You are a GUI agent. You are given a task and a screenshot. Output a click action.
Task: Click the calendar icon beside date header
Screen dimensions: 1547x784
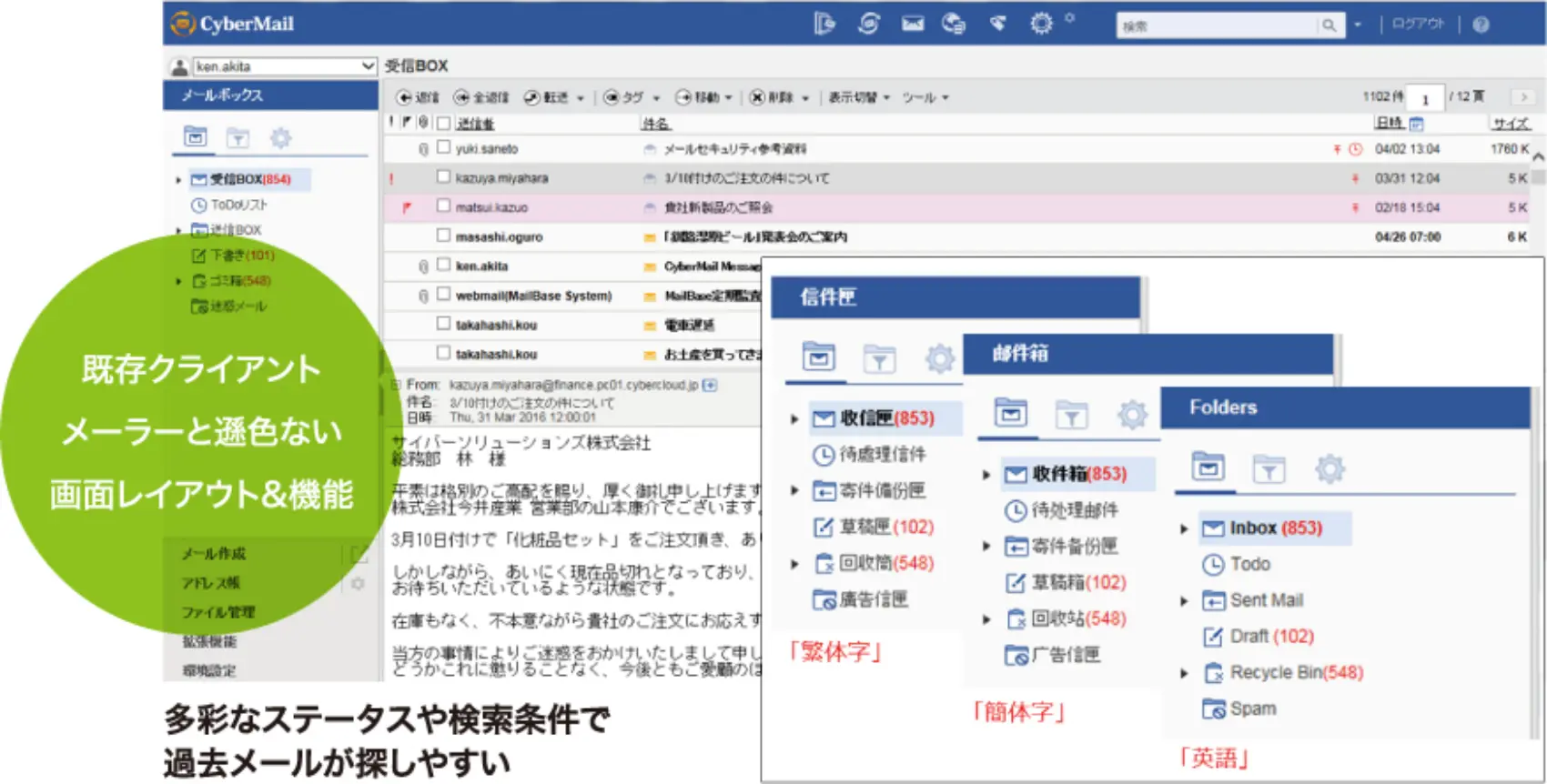coord(1416,124)
